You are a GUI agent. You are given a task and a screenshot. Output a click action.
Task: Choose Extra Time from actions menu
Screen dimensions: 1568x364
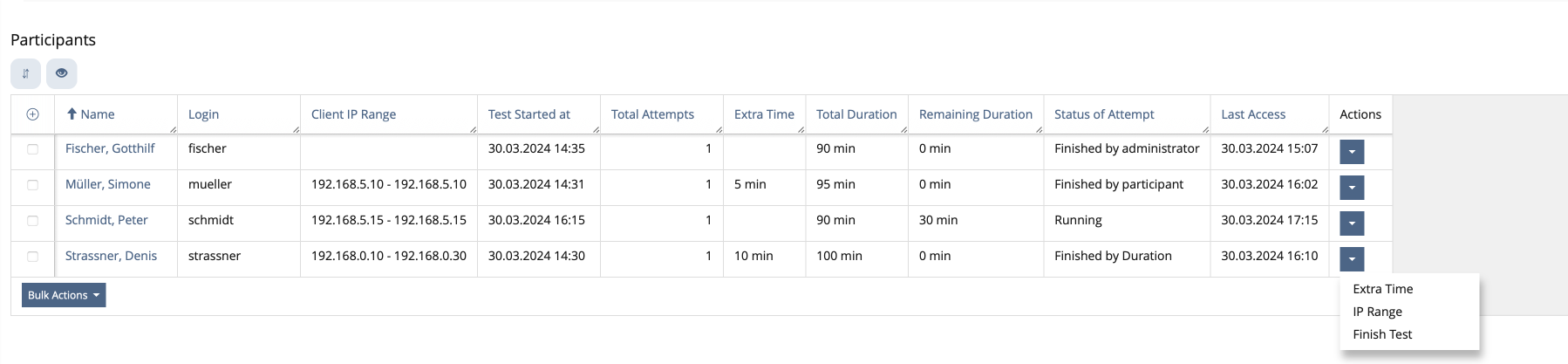coord(1382,289)
